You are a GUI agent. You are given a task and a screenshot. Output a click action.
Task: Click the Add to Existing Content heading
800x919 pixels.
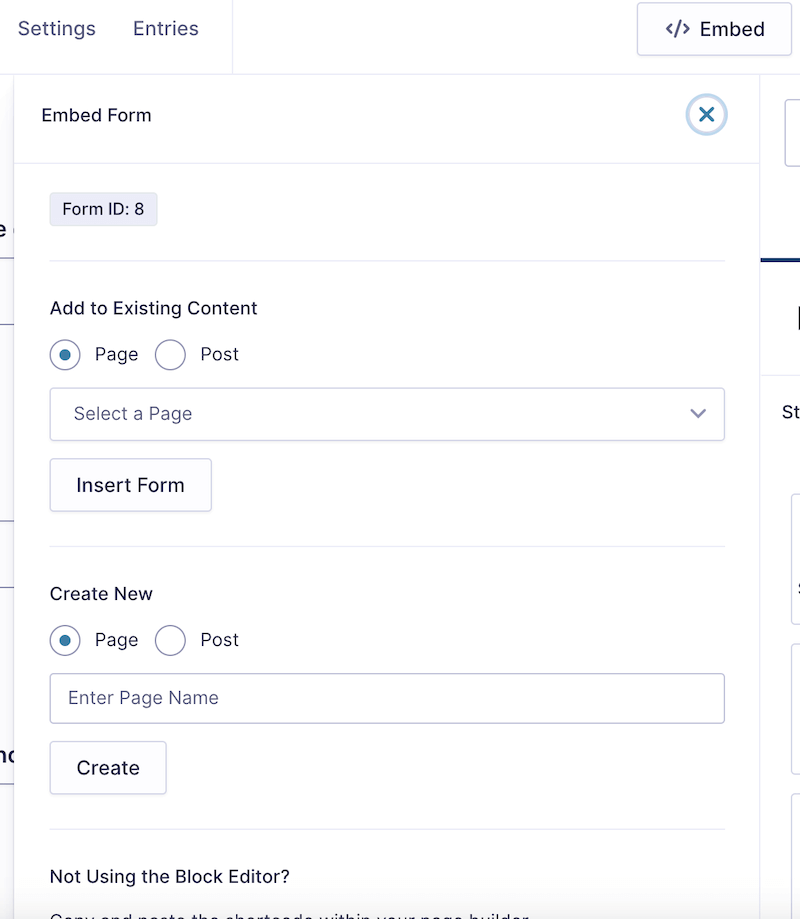point(154,308)
